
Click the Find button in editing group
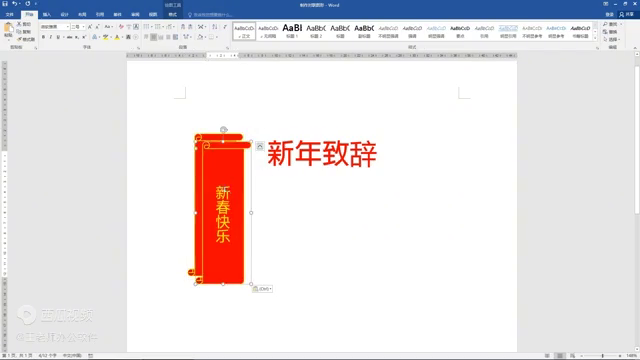click(x=611, y=24)
